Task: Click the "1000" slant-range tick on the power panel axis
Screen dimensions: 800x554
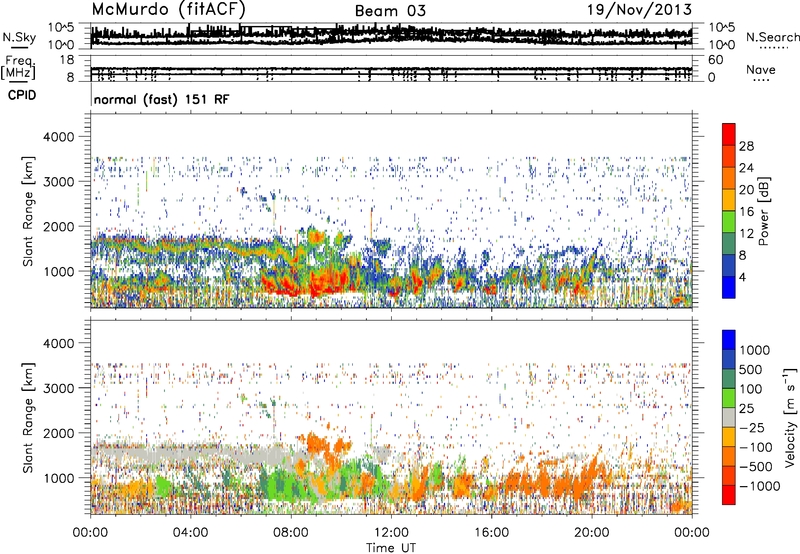Action: (59, 271)
